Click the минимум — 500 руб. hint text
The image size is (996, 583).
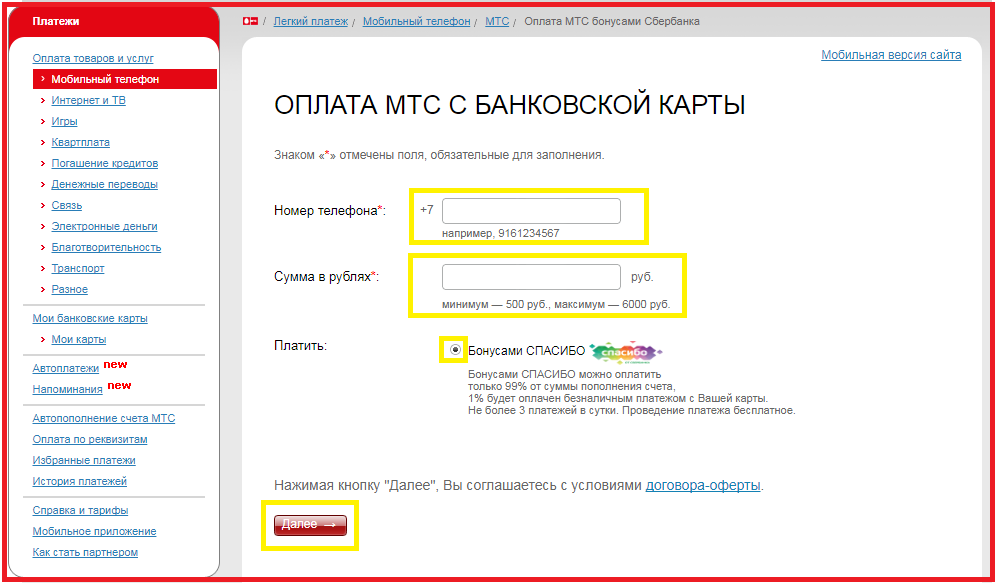[497, 305]
